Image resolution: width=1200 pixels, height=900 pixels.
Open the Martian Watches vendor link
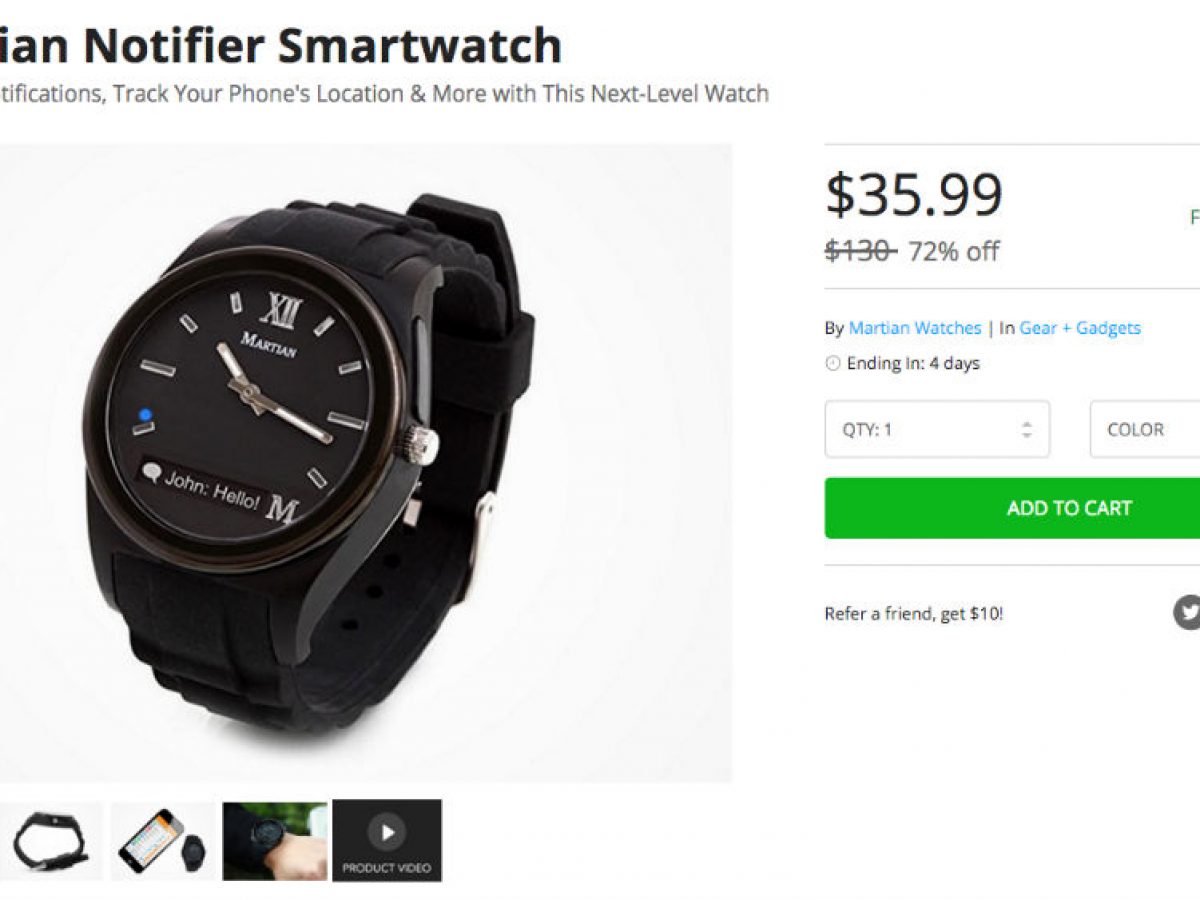(915, 328)
